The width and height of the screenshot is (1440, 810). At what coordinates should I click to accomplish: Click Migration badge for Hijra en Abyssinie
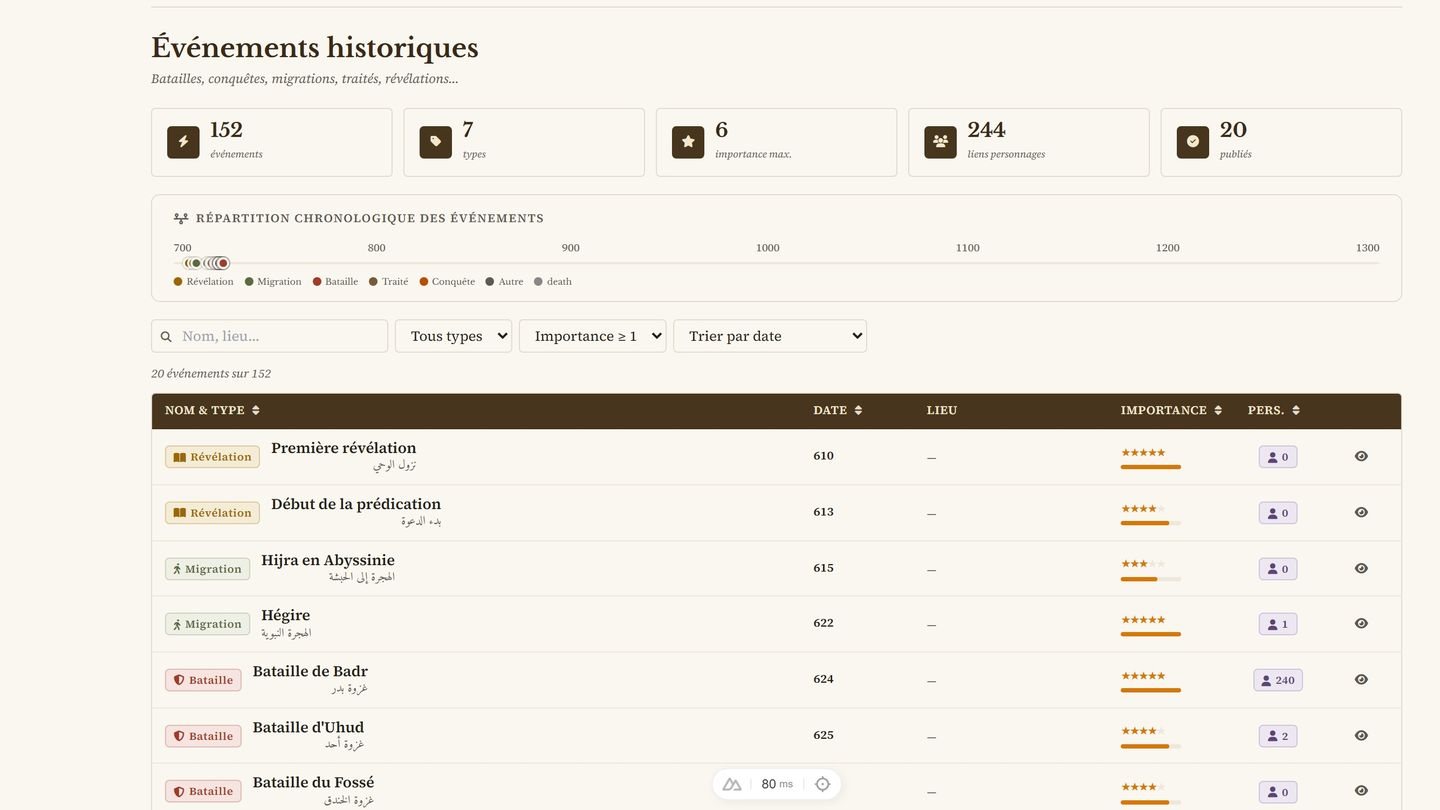tap(207, 569)
